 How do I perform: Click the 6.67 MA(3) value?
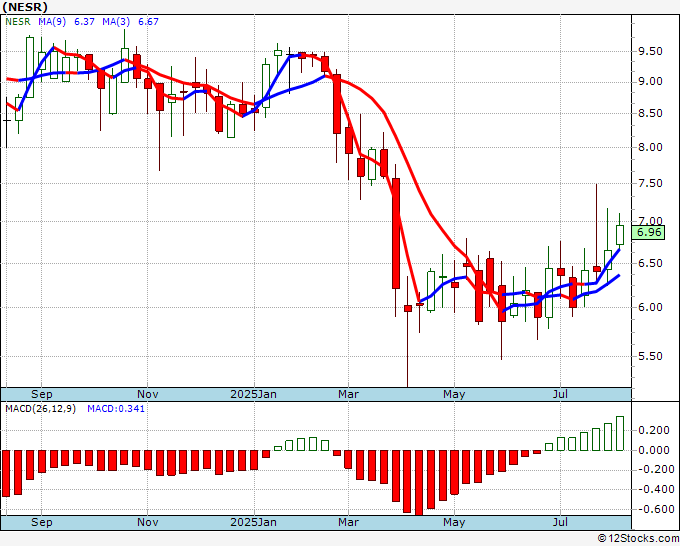click(148, 22)
